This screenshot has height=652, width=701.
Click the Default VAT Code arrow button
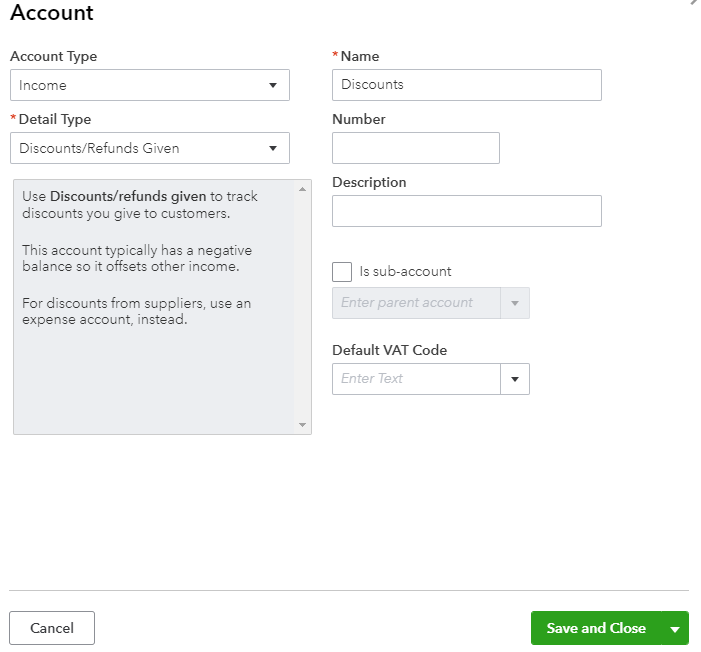click(x=515, y=379)
